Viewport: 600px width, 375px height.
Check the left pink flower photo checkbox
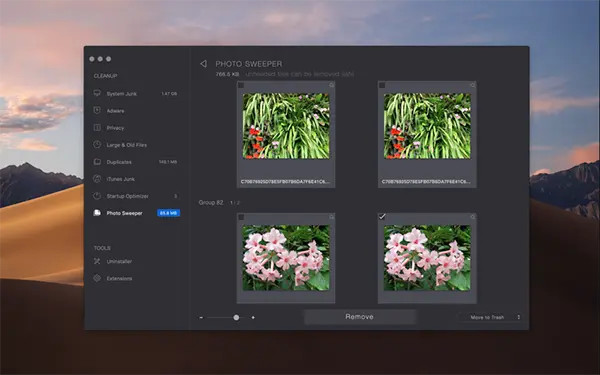click(x=241, y=217)
